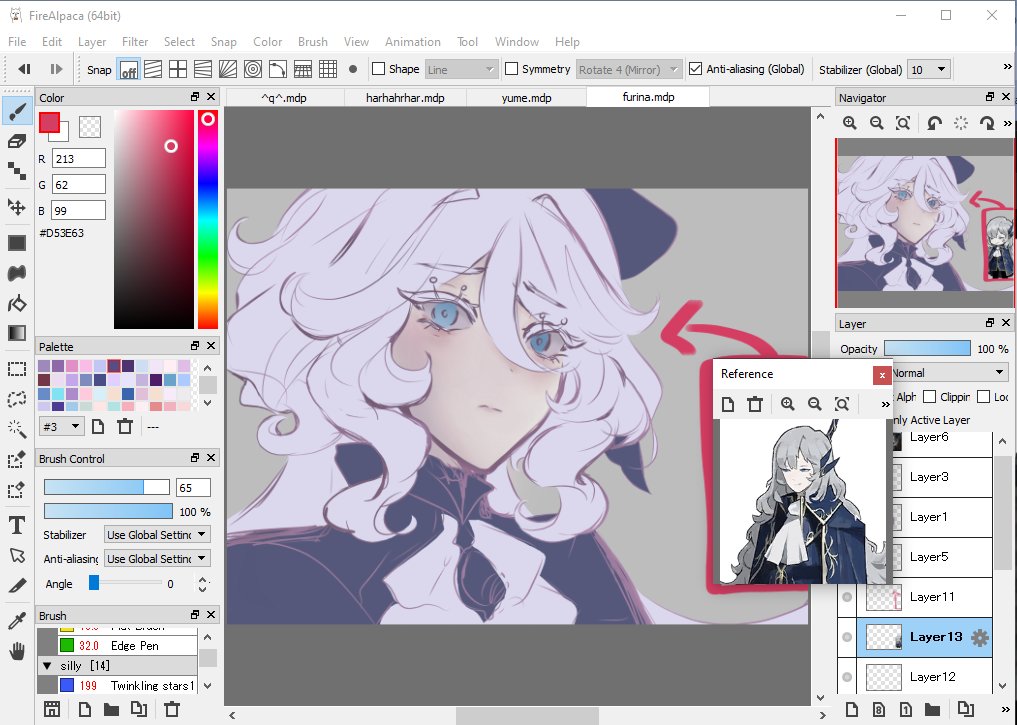Open the Rotate 4 (Mirror) dropdown
Viewport: 1017px width, 725px height.
point(628,69)
